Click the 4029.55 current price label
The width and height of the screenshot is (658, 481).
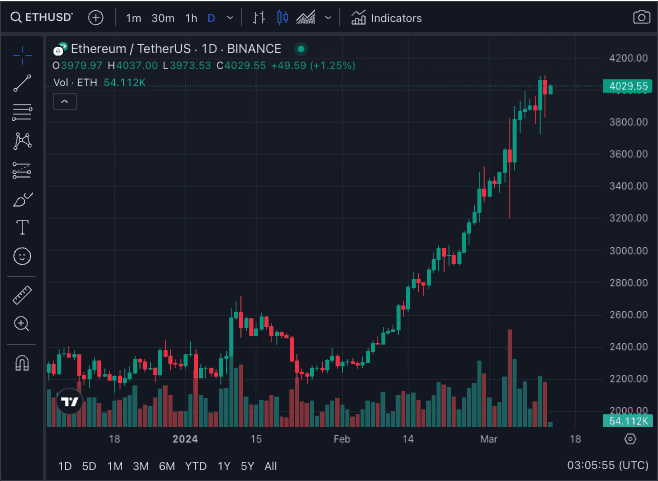pos(627,86)
